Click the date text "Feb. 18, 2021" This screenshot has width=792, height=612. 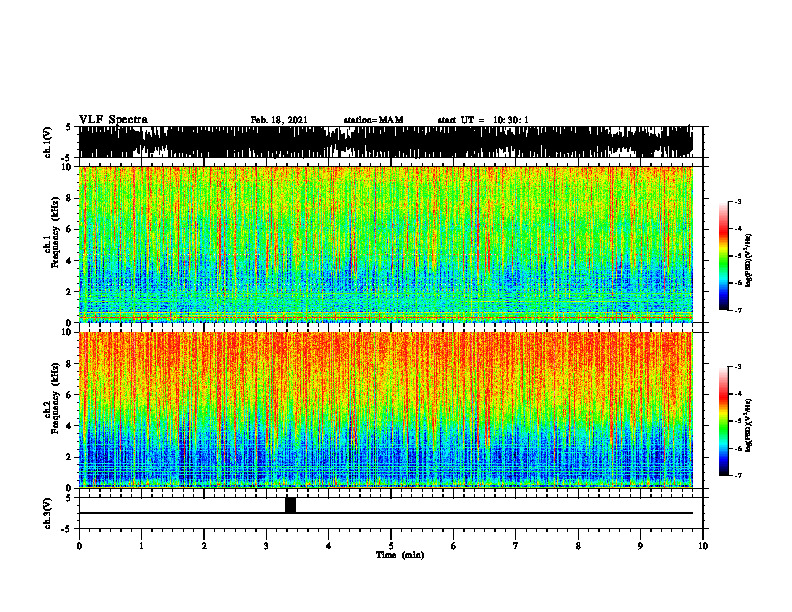(x=279, y=120)
